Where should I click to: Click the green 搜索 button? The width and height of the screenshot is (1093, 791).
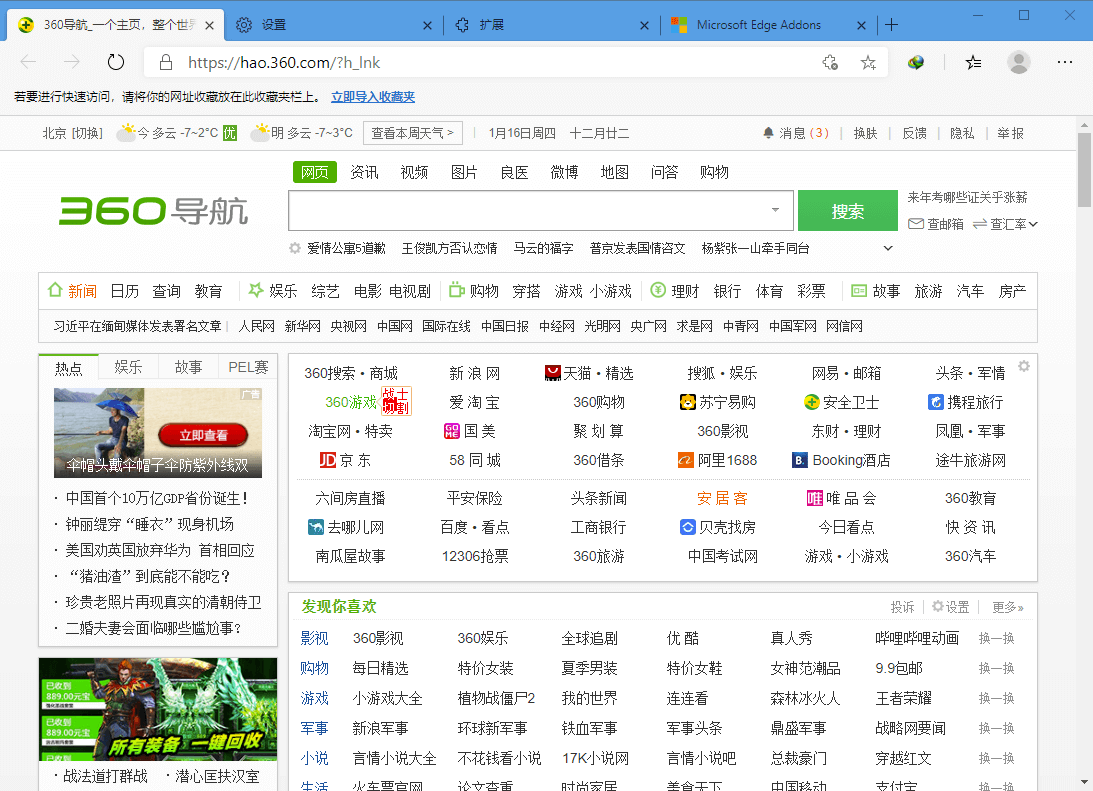click(847, 210)
